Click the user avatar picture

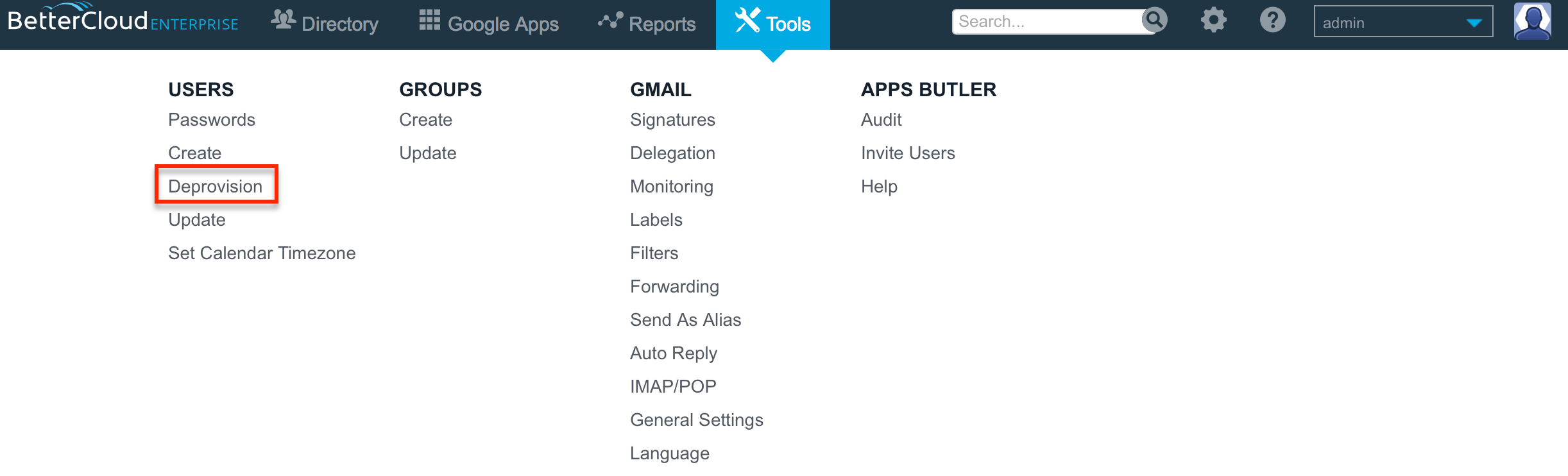(x=1532, y=21)
